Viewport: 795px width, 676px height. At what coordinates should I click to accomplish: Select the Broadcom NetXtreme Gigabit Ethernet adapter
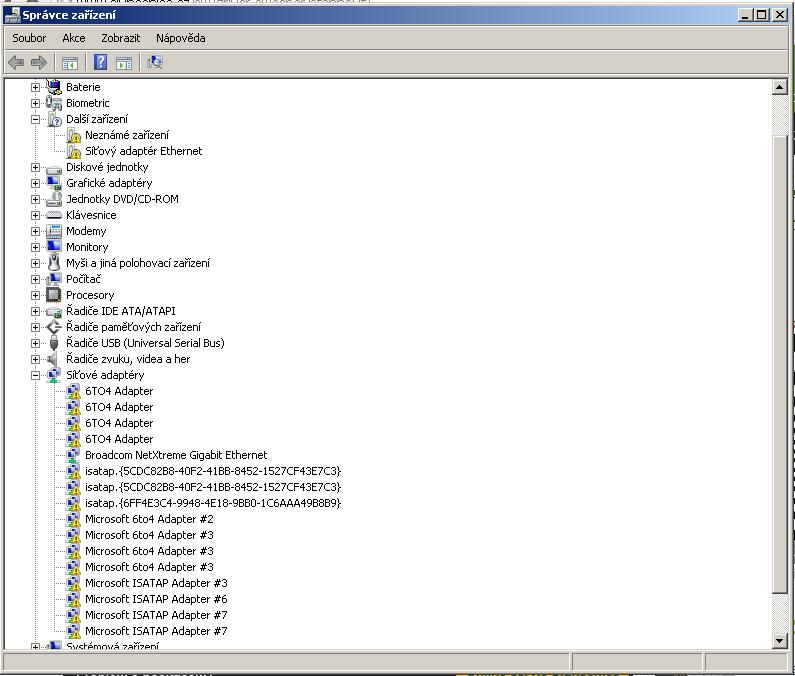click(175, 455)
